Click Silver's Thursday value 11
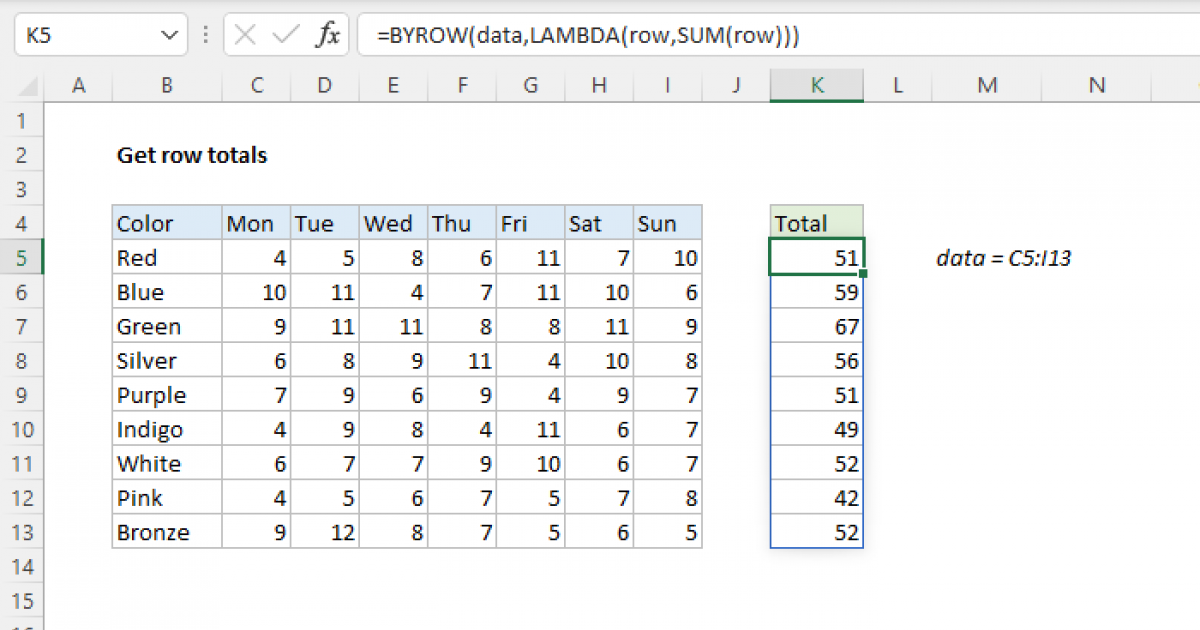1200x630 pixels. click(462, 361)
